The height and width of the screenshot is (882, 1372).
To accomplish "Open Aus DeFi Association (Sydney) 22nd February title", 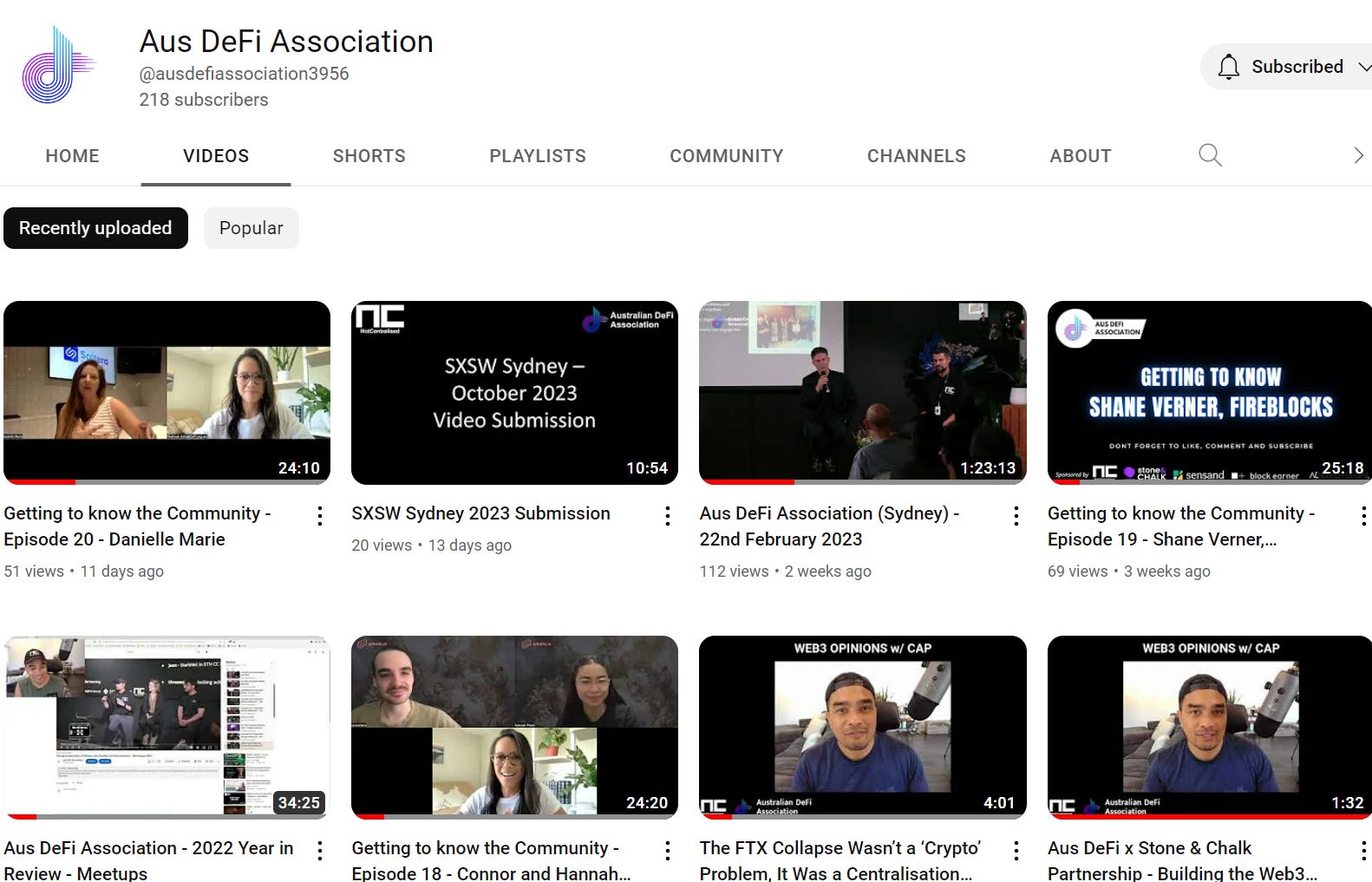I will point(829,526).
